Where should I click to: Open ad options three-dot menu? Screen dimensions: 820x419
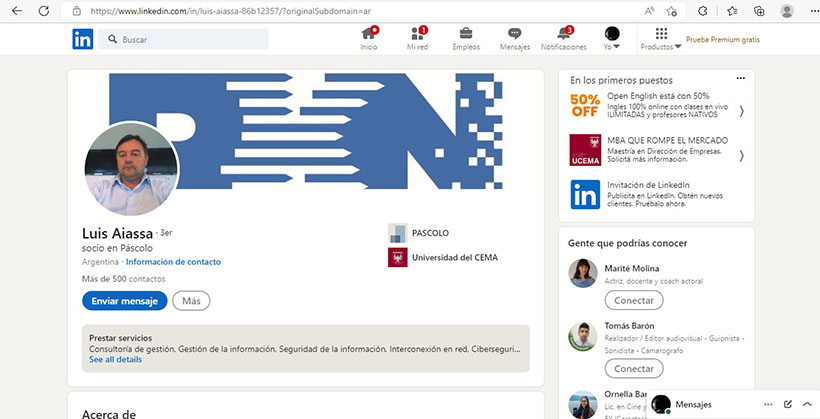pyautogui.click(x=740, y=78)
